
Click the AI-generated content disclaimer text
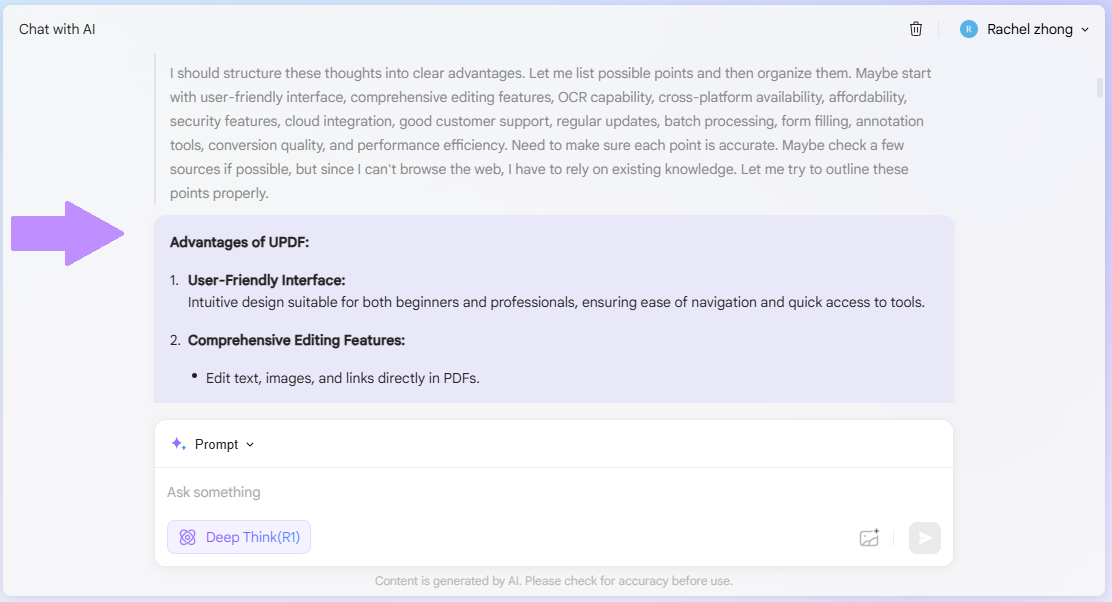click(x=554, y=581)
